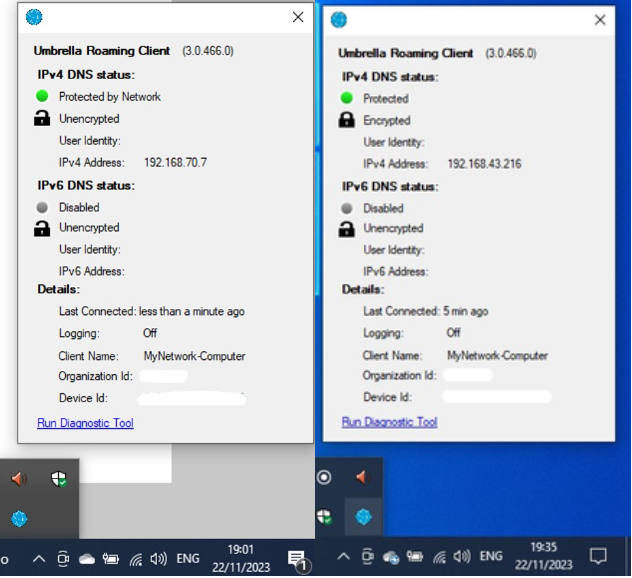
Task: Open Windows Security shield in left tray overflow
Action: (59, 479)
